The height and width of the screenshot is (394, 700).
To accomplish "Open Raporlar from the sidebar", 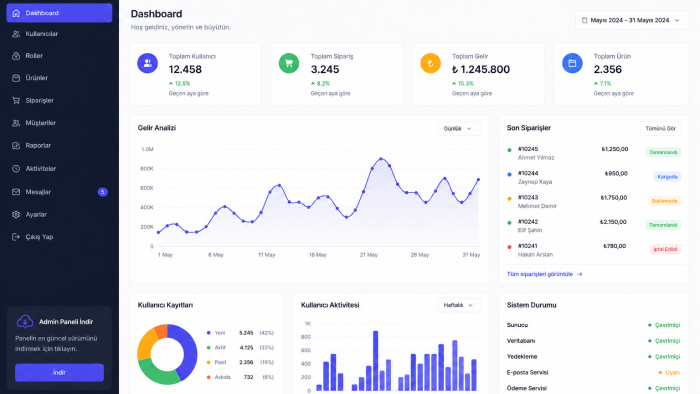I will (59, 145).
